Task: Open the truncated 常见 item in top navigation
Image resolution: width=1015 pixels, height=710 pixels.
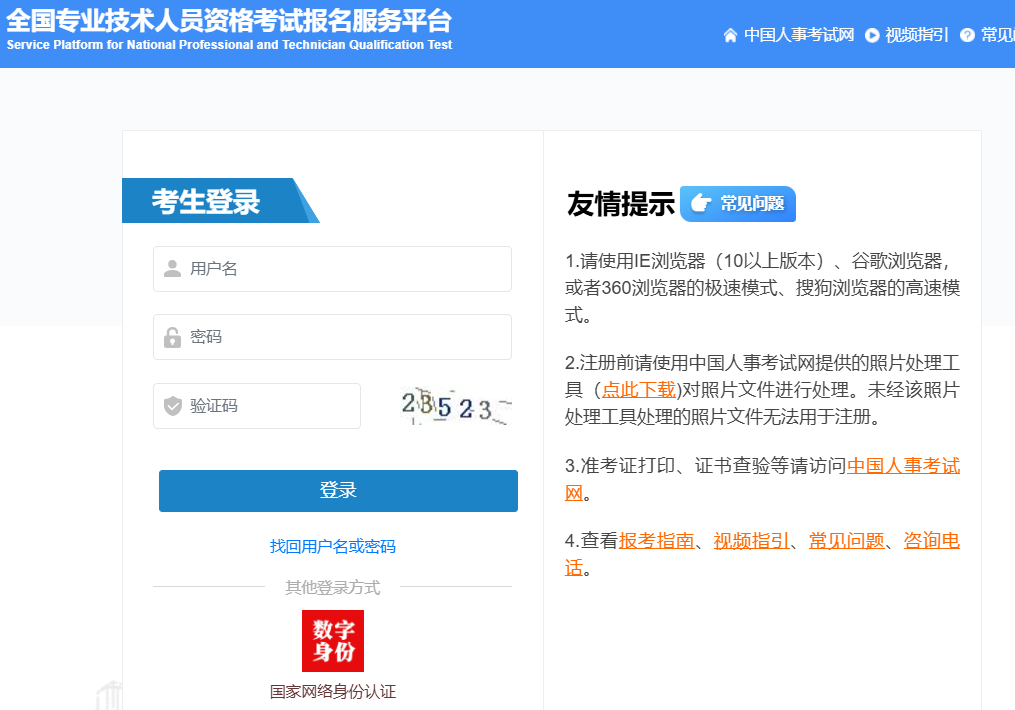Action: (x=998, y=35)
